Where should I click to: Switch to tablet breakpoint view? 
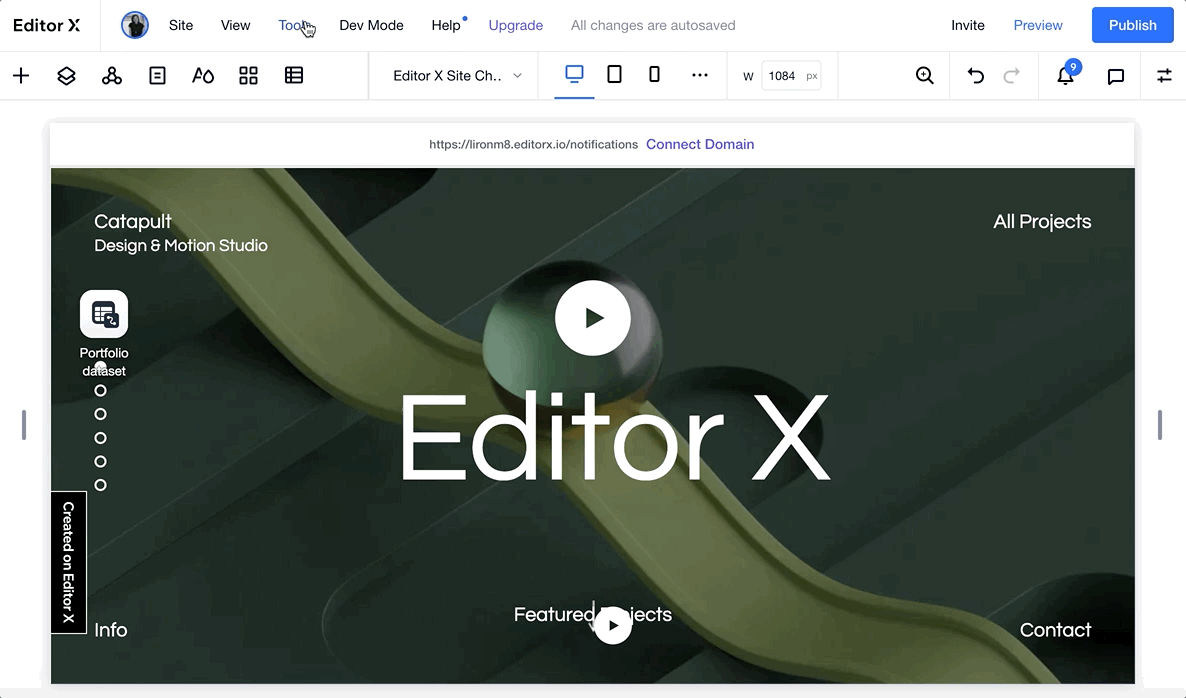614,74
